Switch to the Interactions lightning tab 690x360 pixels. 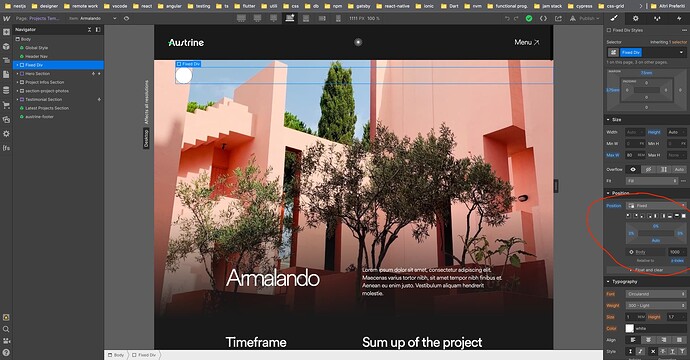click(x=679, y=18)
